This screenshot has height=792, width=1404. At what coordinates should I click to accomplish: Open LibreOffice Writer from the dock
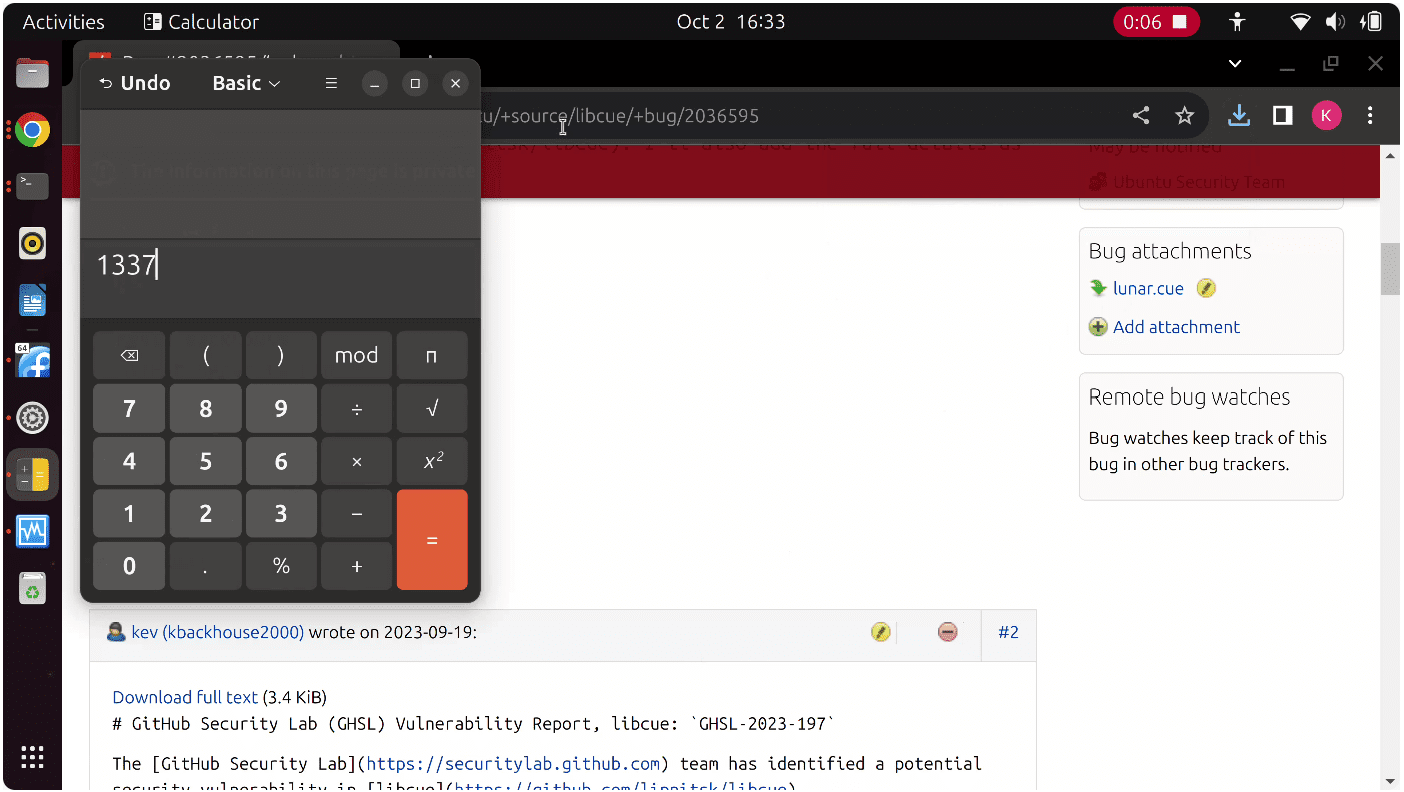(x=32, y=300)
